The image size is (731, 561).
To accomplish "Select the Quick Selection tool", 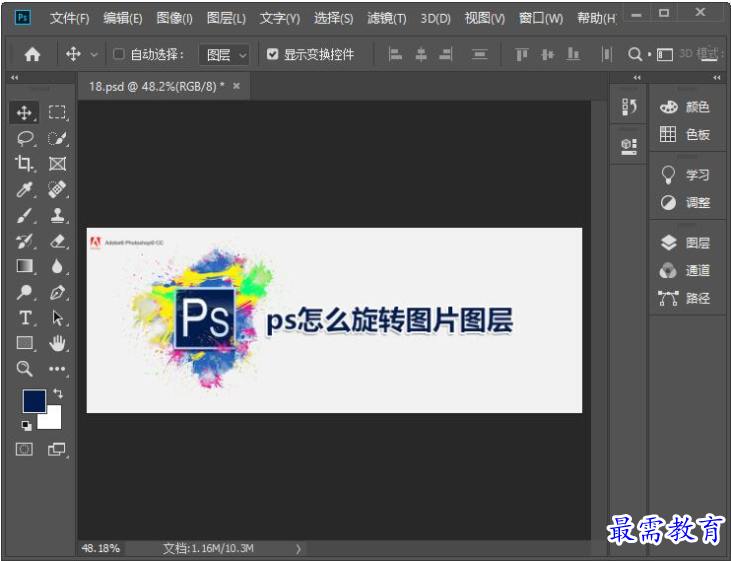I will pos(57,139).
